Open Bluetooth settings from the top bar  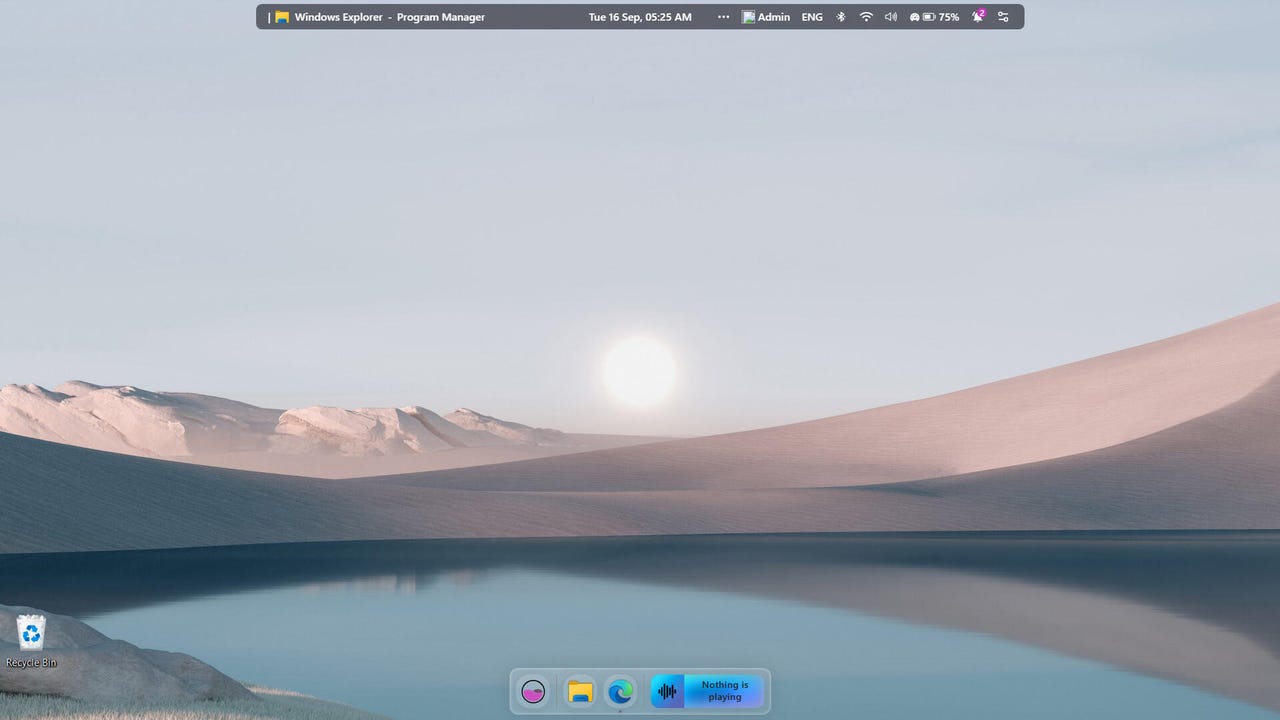[x=841, y=17]
